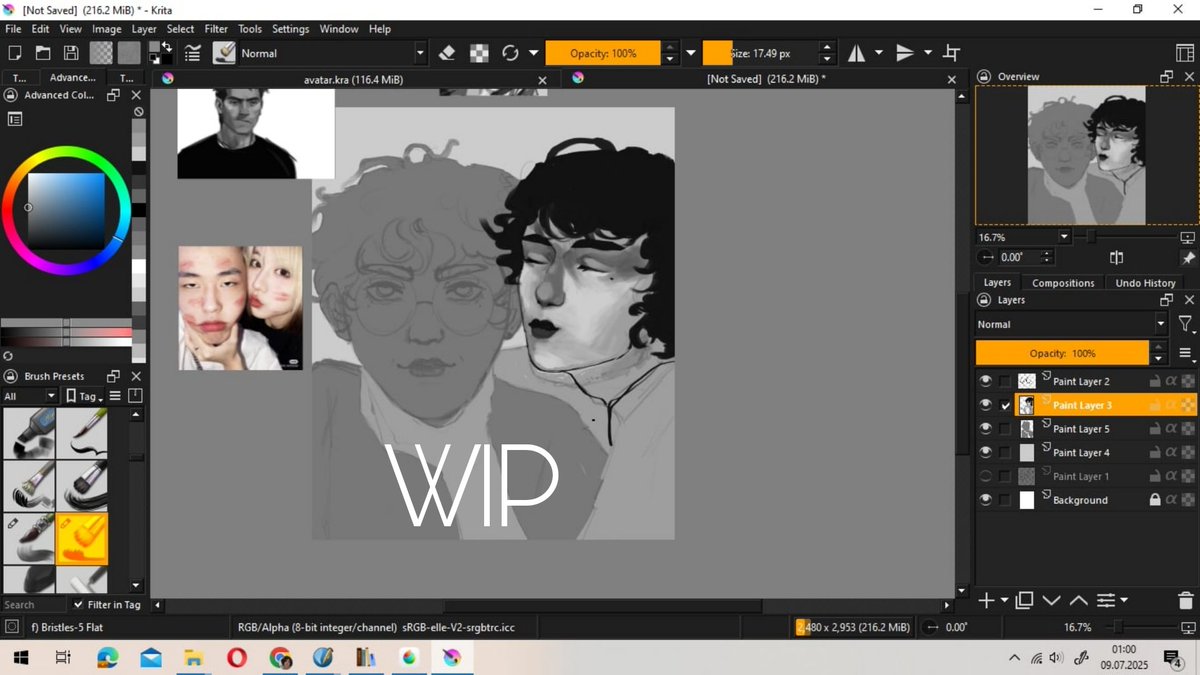Image resolution: width=1200 pixels, height=675 pixels.
Task: Hide the Background layer
Action: pyautogui.click(x=986, y=500)
